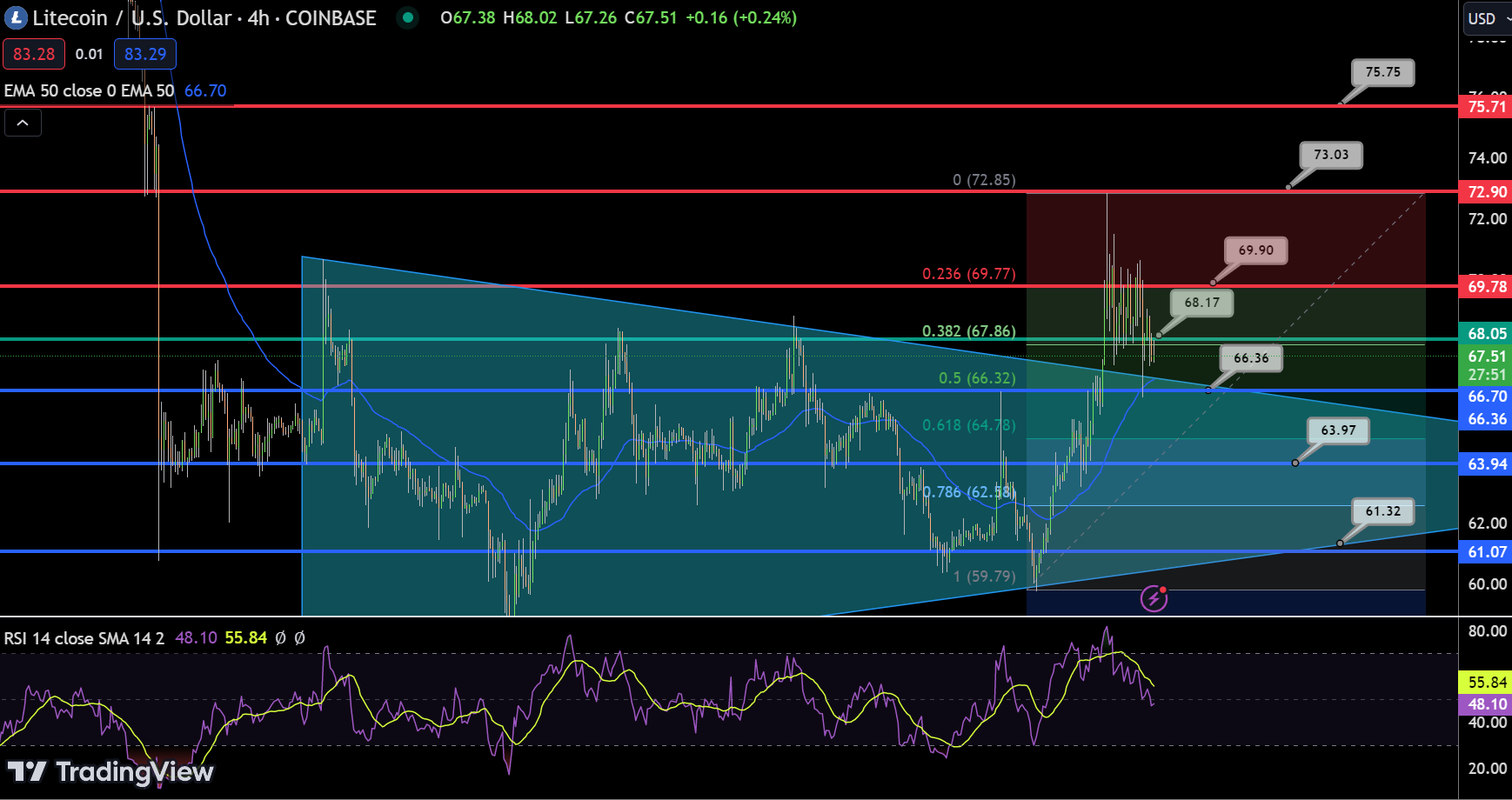Screen dimensions: 1512x800
Task: Click the 61.07 blue price axis tag
Action: pos(1486,552)
